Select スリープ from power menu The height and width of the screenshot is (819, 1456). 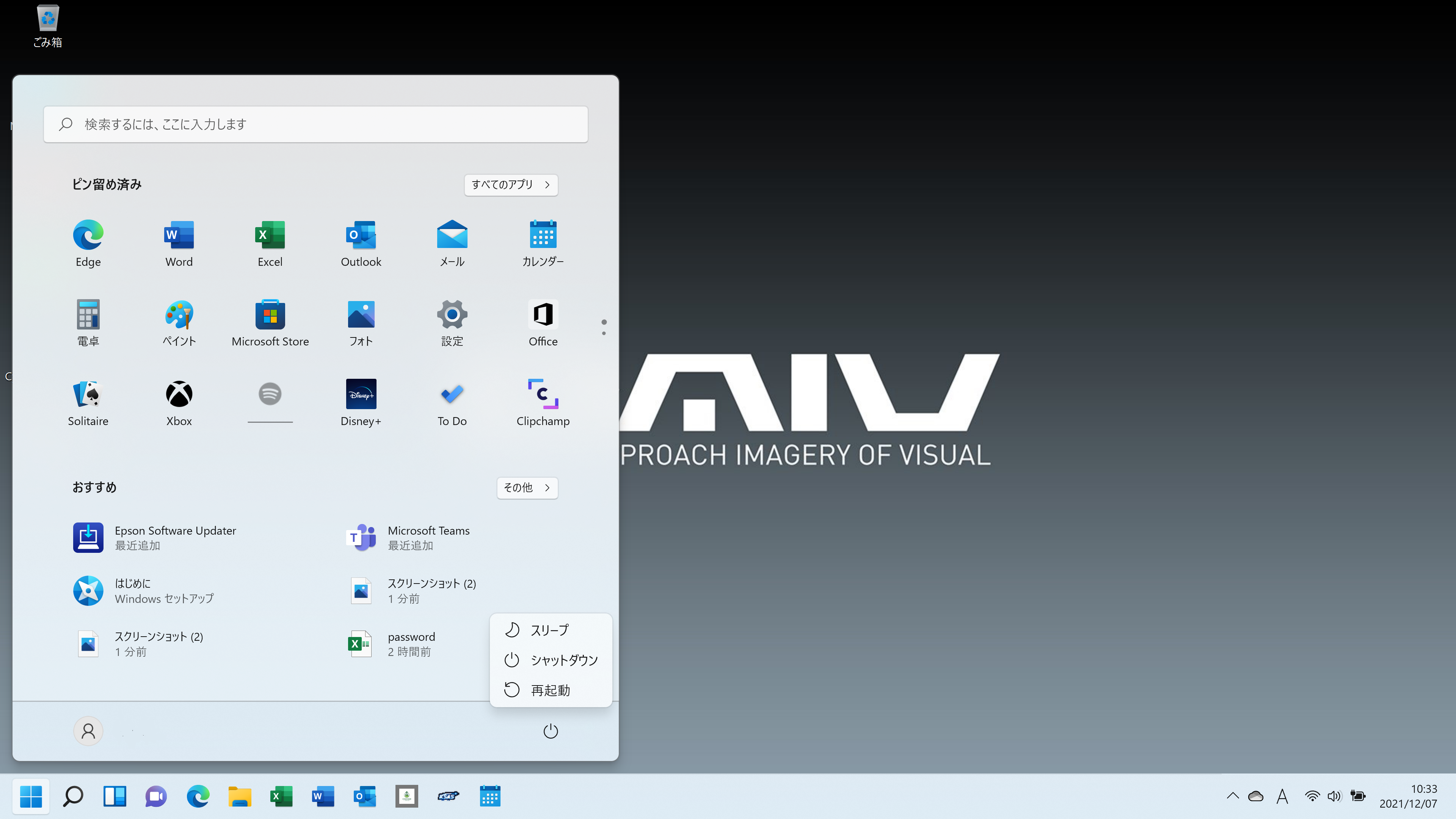(549, 630)
